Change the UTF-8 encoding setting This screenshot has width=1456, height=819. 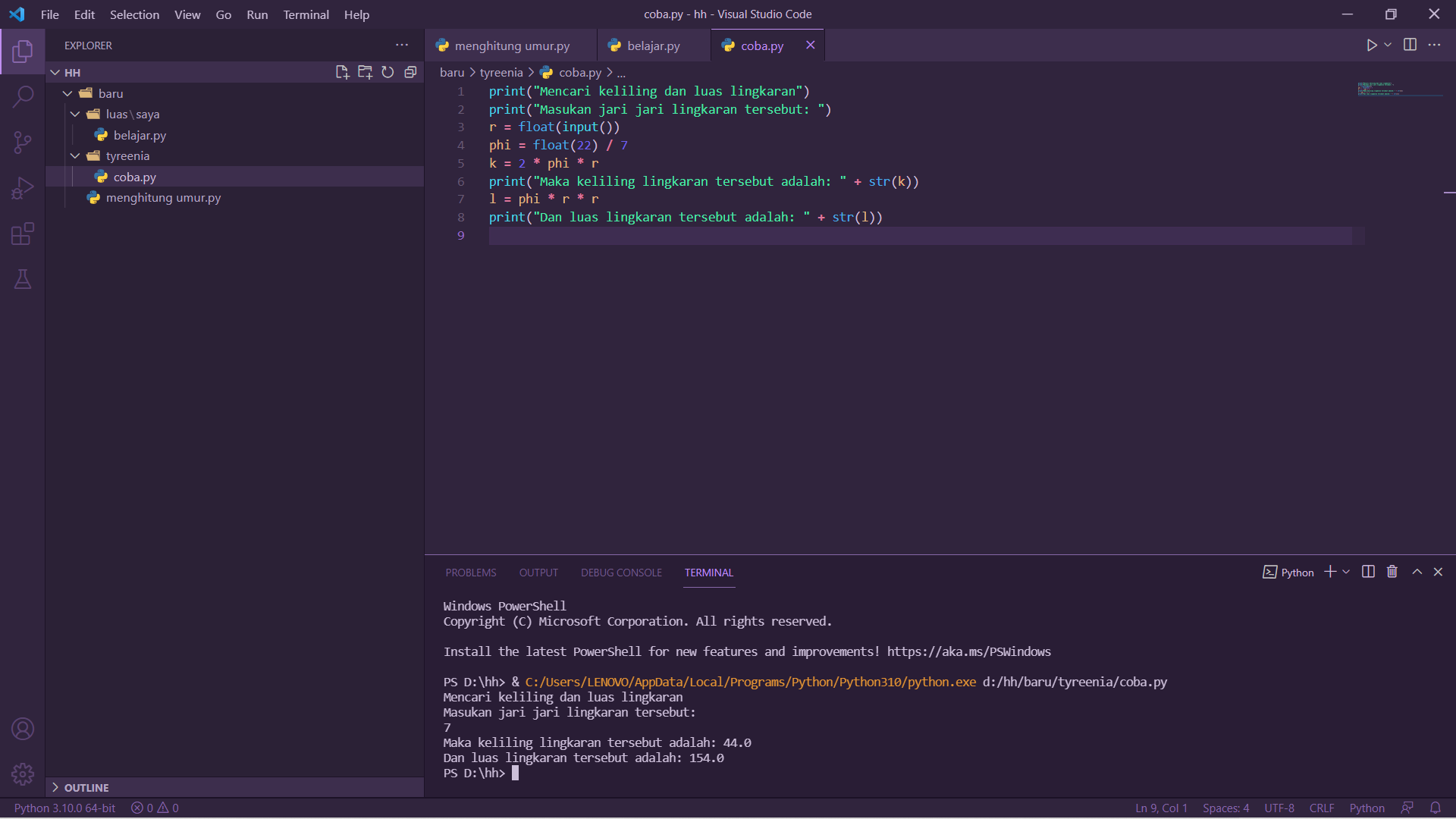[1279, 808]
